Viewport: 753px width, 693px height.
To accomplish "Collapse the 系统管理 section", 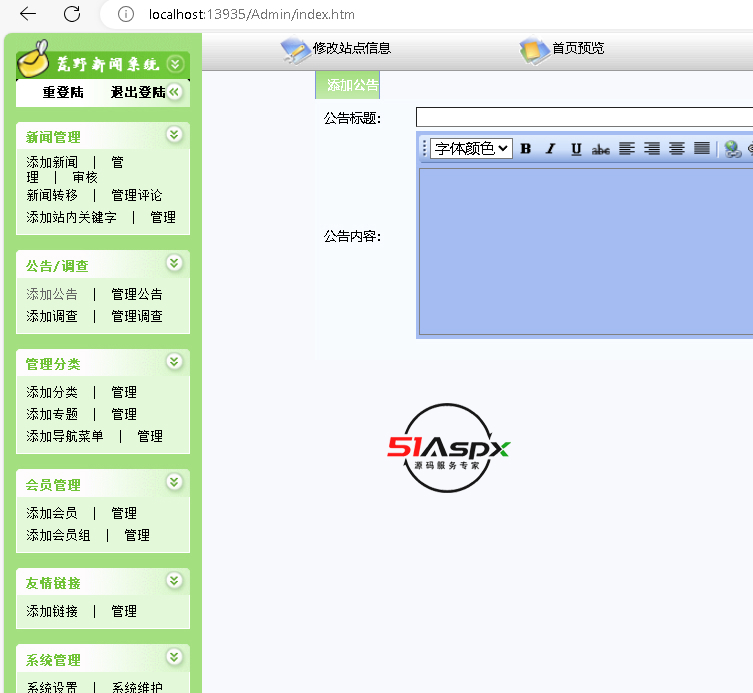I will pos(174,657).
